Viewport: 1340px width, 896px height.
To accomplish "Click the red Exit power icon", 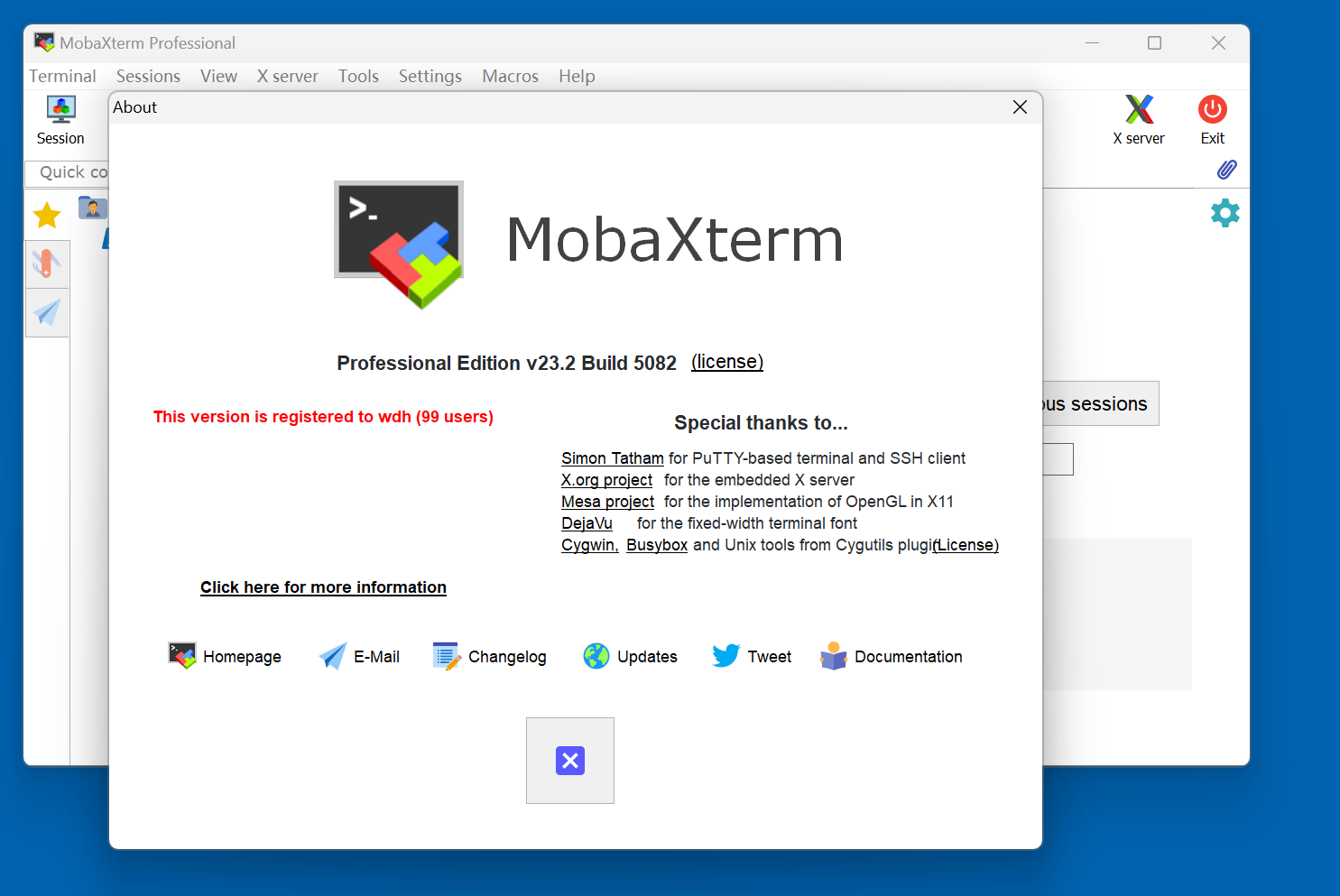I will [x=1212, y=120].
